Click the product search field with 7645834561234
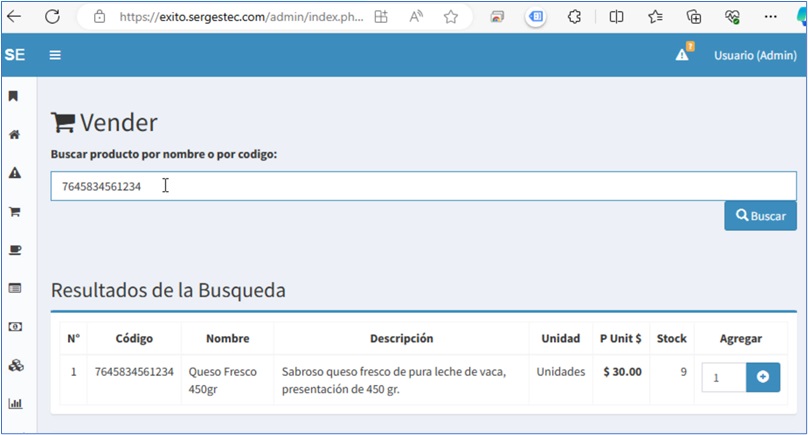Screen dimensions: 808x435 [x=424, y=186]
